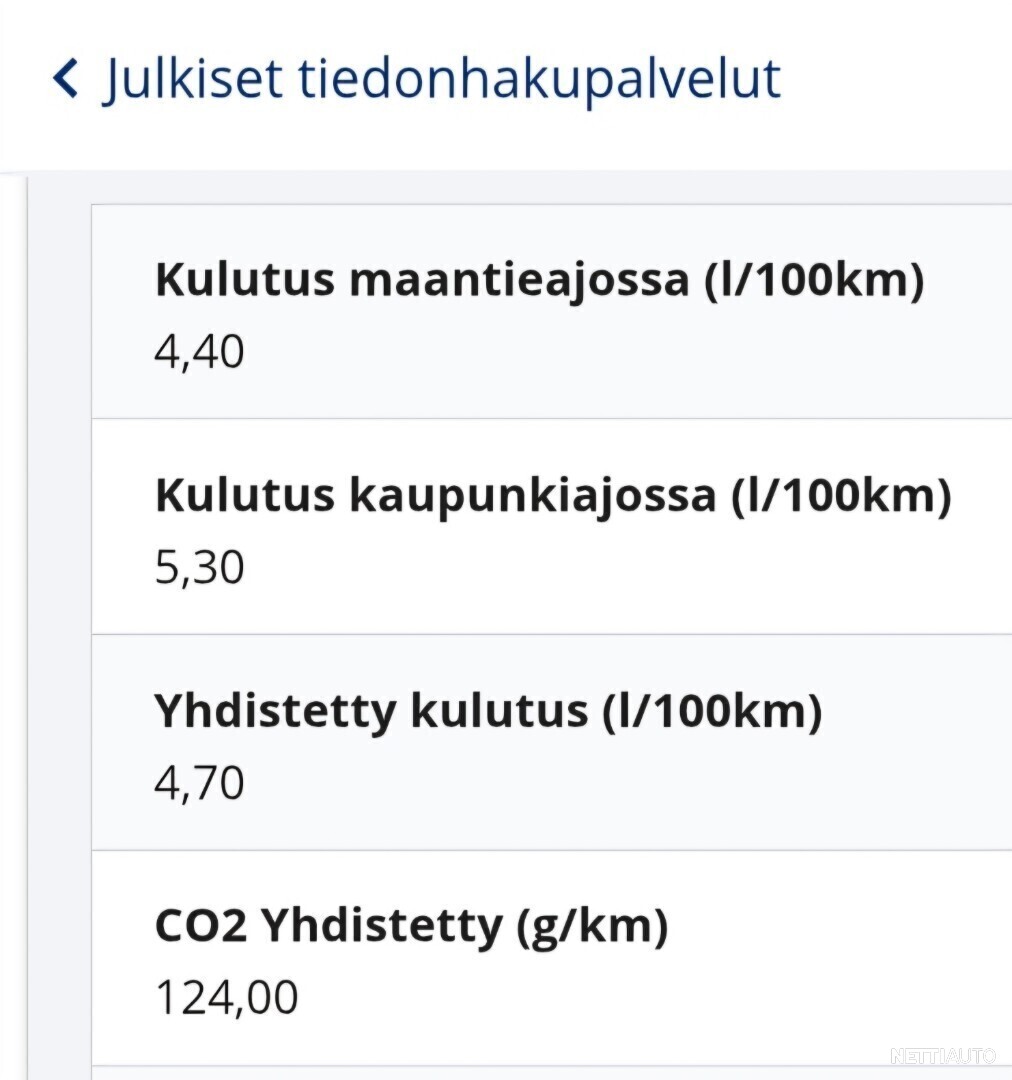Click the 4,70 combined consumption value
The height and width of the screenshot is (1080, 1012).
point(199,783)
